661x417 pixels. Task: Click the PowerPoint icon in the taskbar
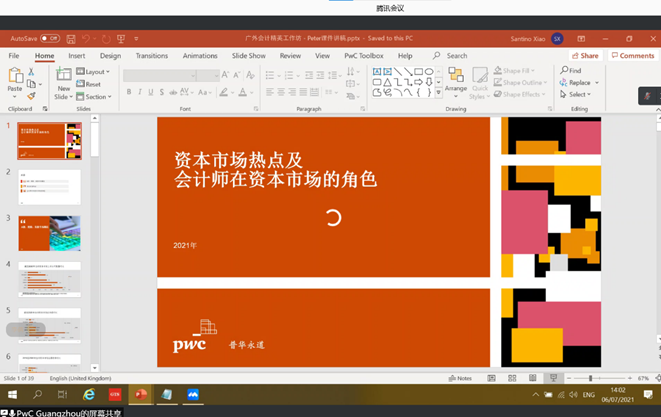141,394
